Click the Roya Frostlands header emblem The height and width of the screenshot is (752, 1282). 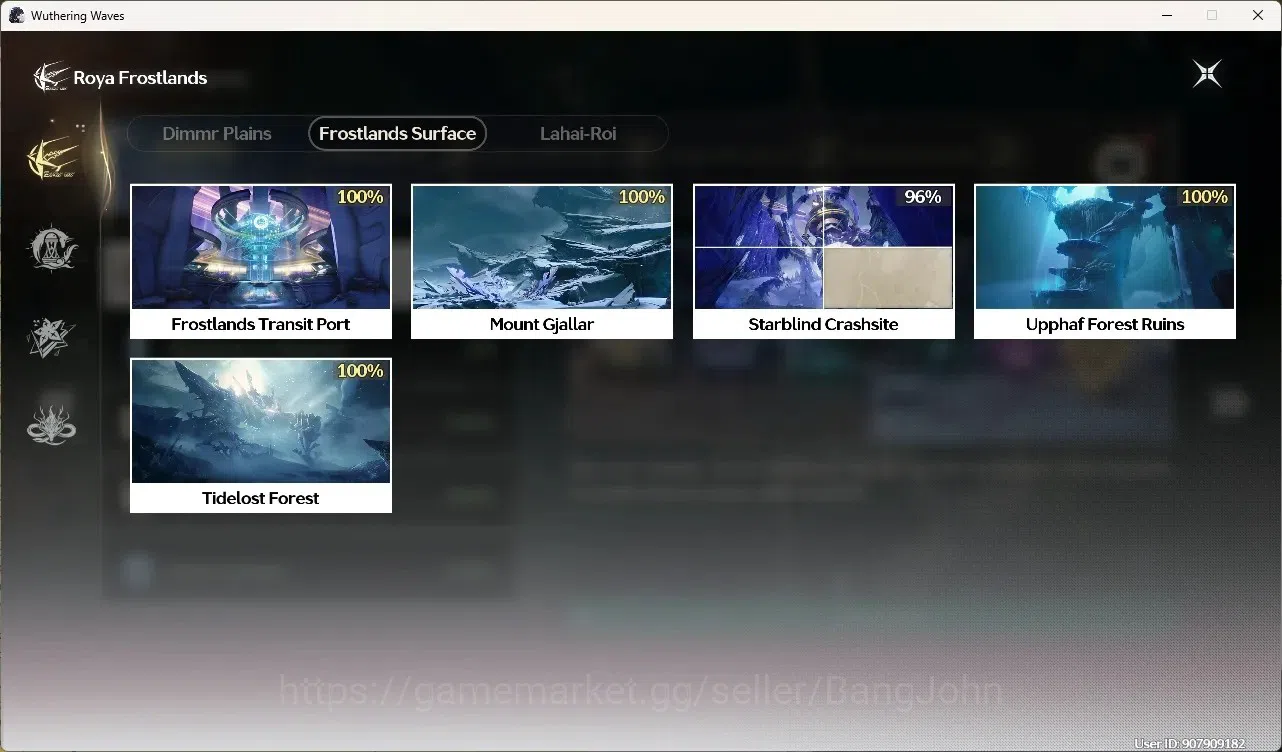50,78
